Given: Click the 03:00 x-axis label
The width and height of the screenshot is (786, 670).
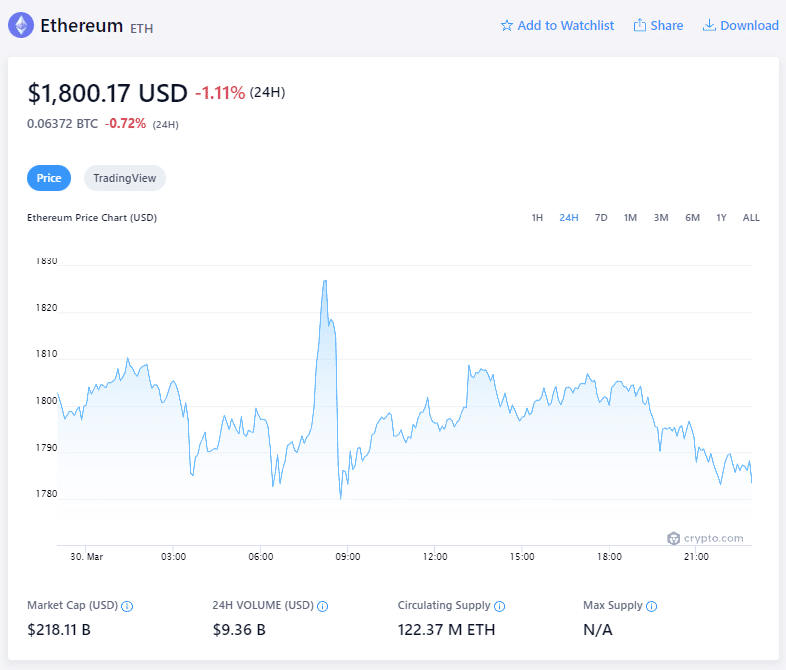Looking at the screenshot, I should [173, 556].
